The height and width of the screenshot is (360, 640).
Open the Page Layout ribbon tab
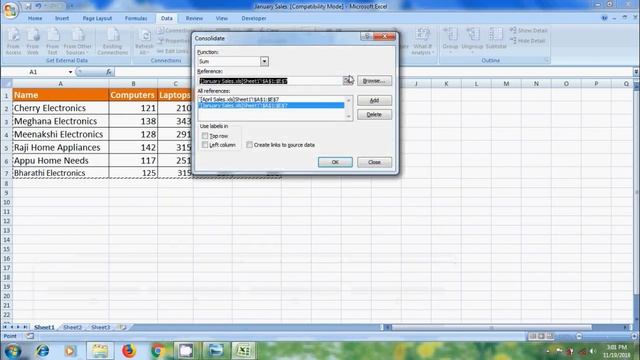pos(97,18)
